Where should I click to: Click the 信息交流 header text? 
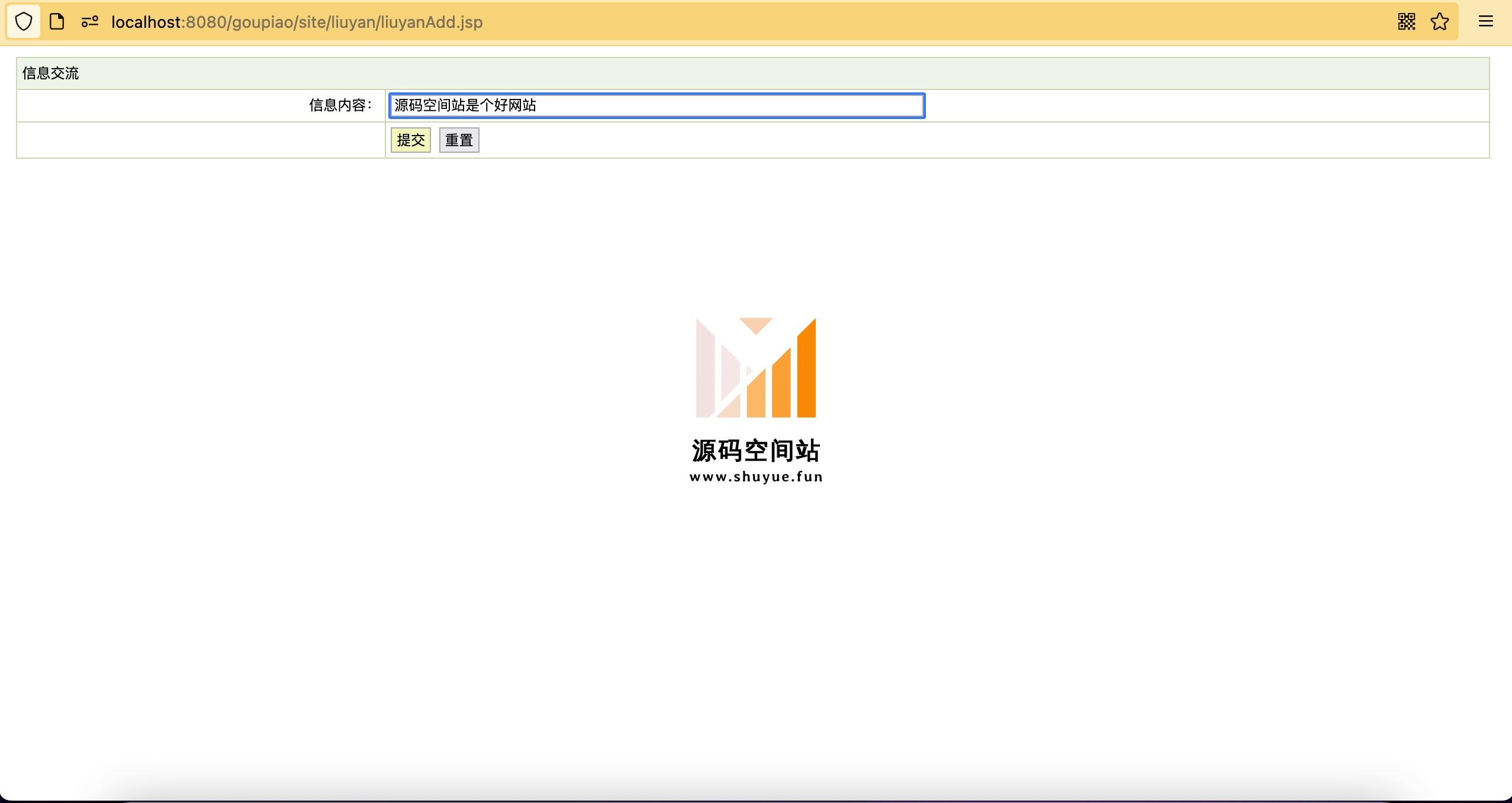(50, 73)
